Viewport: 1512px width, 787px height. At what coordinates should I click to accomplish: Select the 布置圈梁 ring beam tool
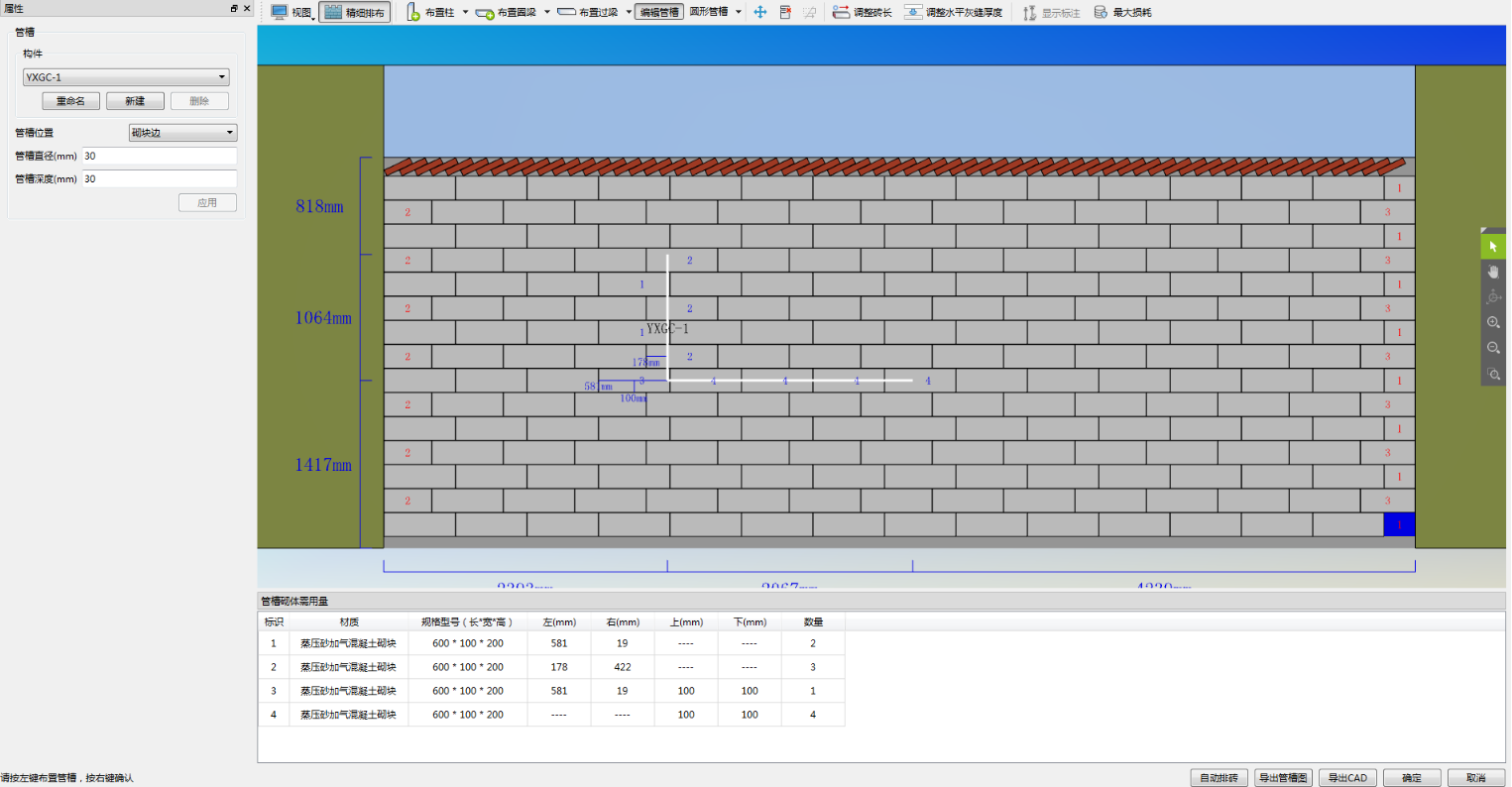pyautogui.click(x=506, y=12)
